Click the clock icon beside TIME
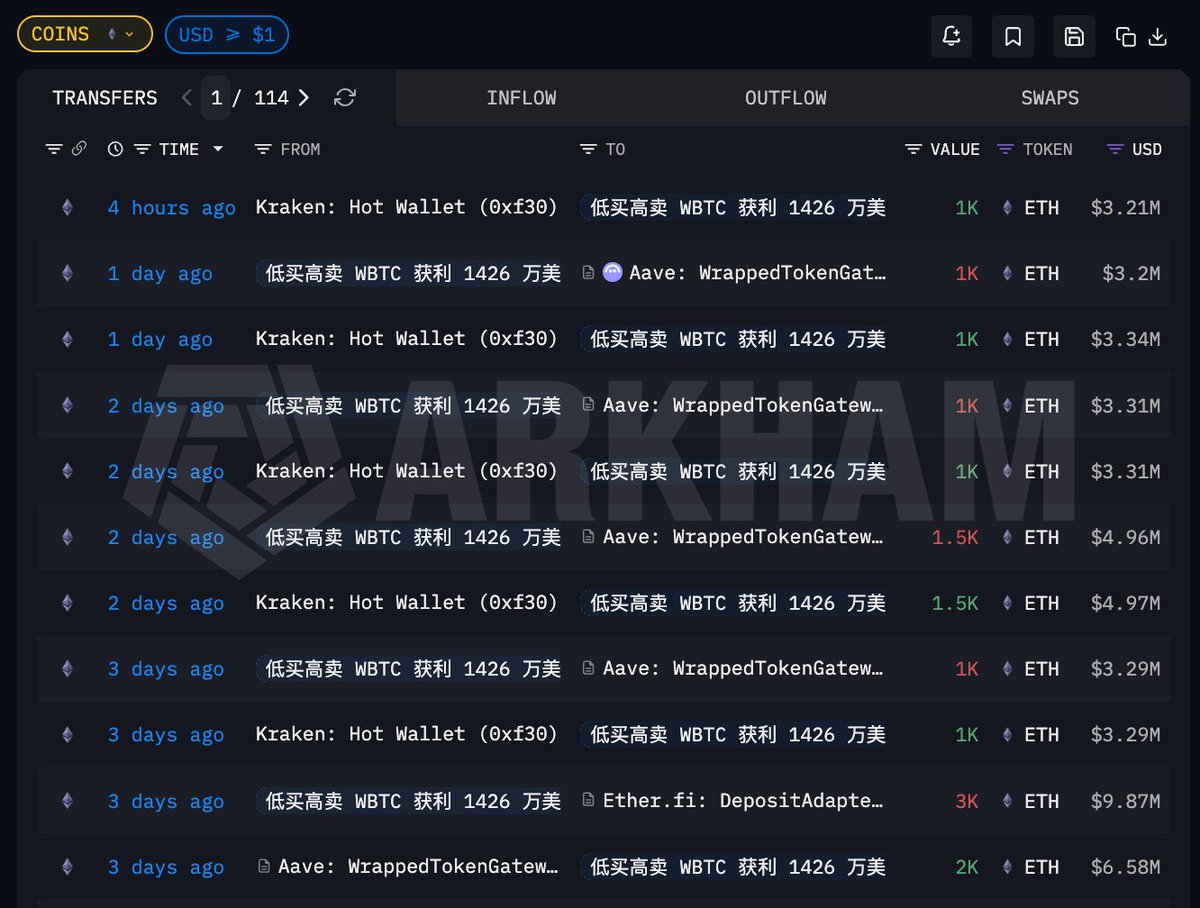The width and height of the screenshot is (1200, 908). coord(115,149)
